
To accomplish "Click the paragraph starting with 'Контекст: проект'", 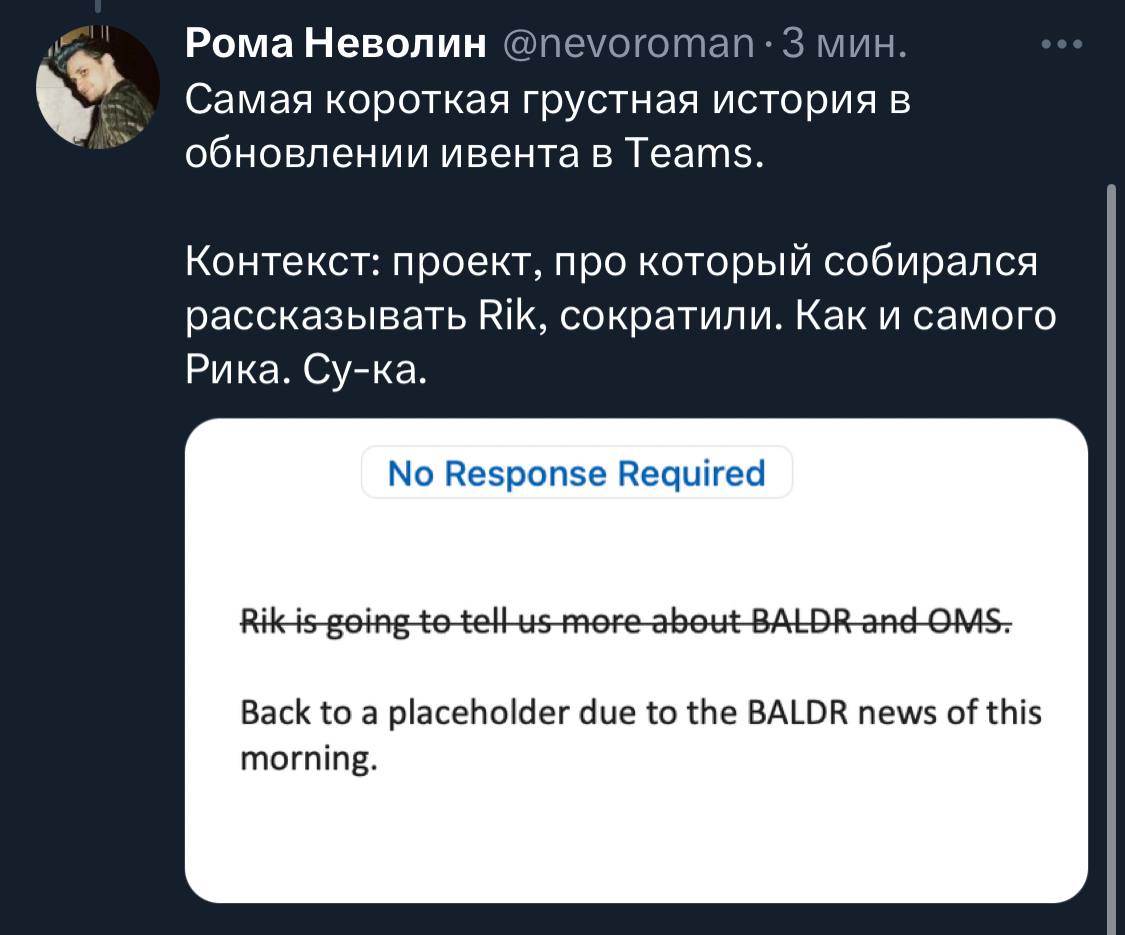I will (620, 316).
